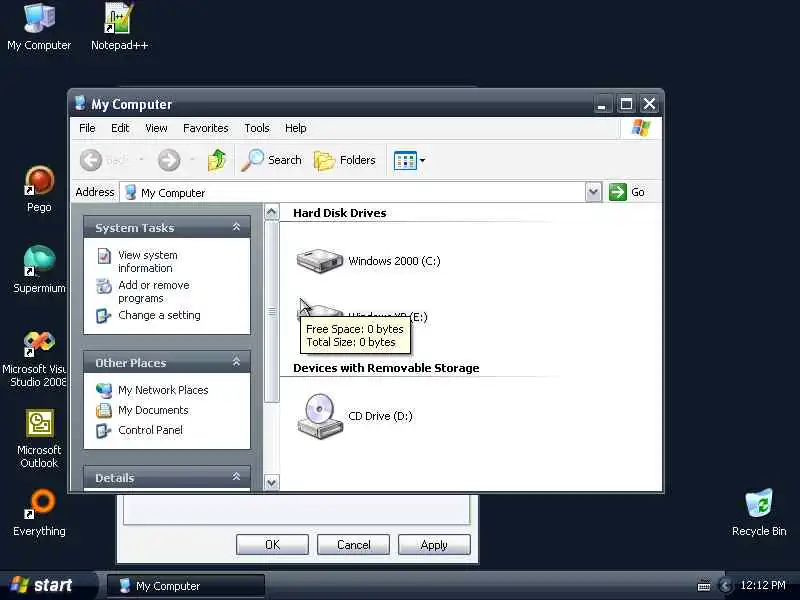Launch the Notepad++ desktop shortcut
The width and height of the screenshot is (800, 600).
(x=119, y=27)
